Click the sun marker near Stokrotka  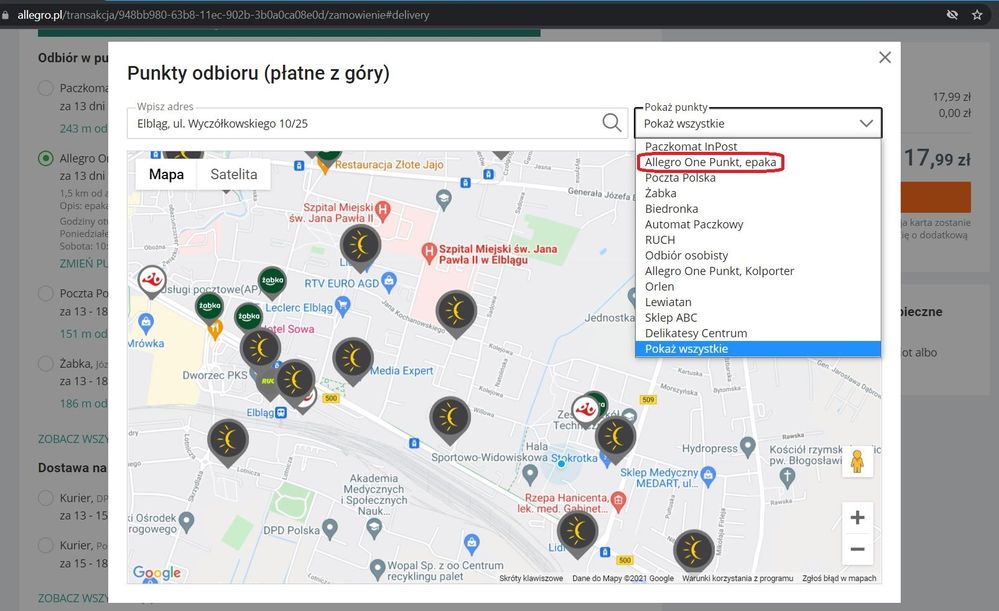615,438
